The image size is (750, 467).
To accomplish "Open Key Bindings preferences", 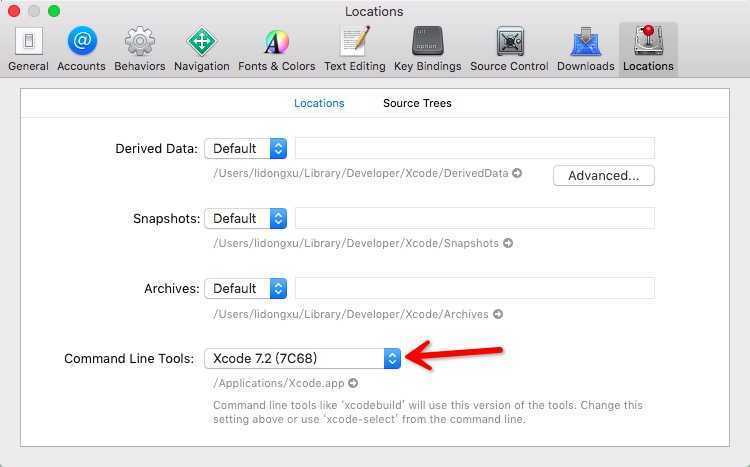I will point(428,49).
